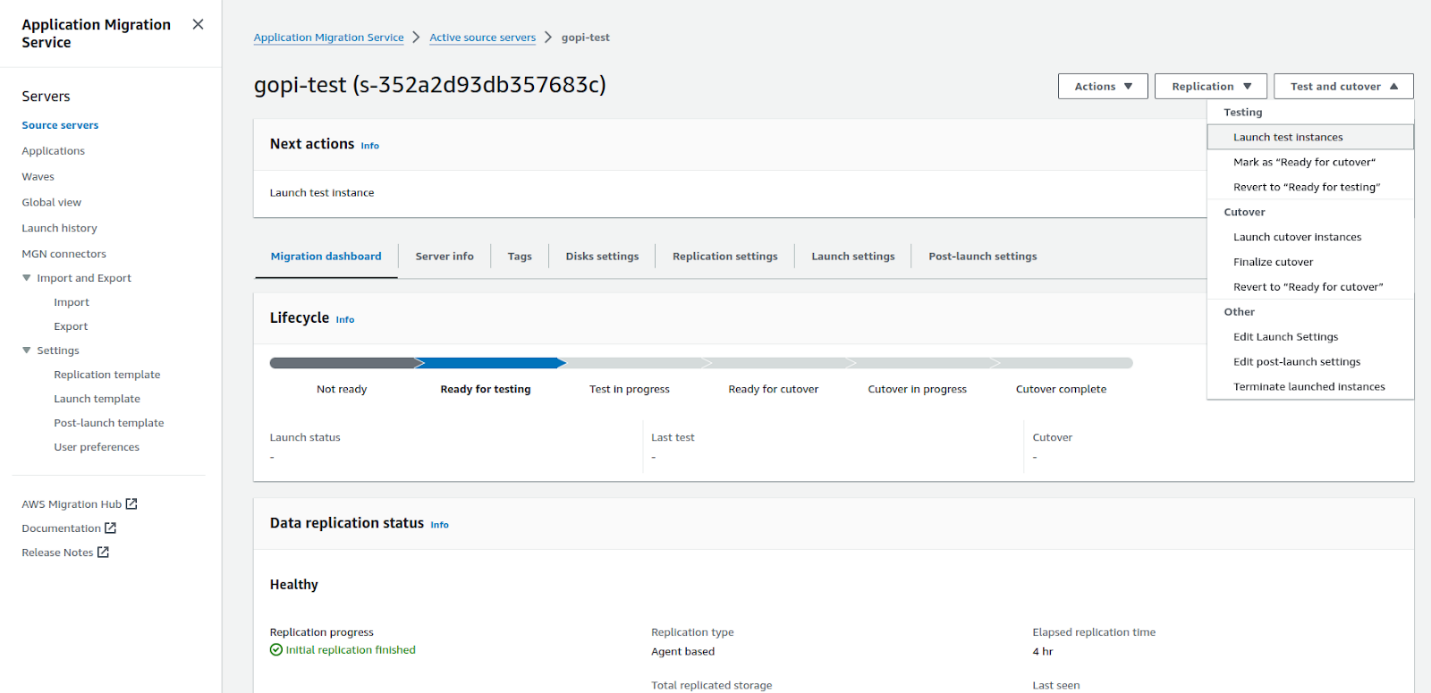Click the green check icon of replication progress
The height and width of the screenshot is (693, 1431).
(276, 650)
